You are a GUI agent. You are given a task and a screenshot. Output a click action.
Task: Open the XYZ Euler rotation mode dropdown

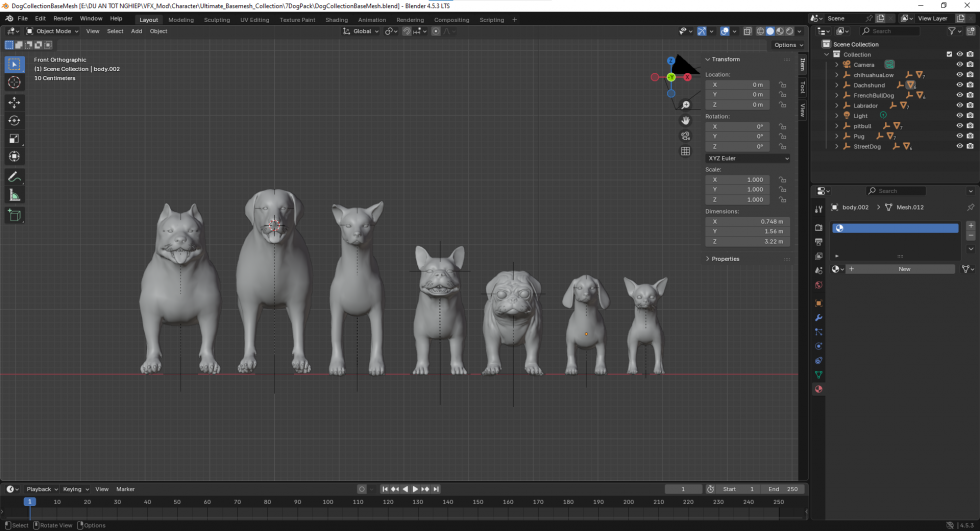[x=748, y=158]
